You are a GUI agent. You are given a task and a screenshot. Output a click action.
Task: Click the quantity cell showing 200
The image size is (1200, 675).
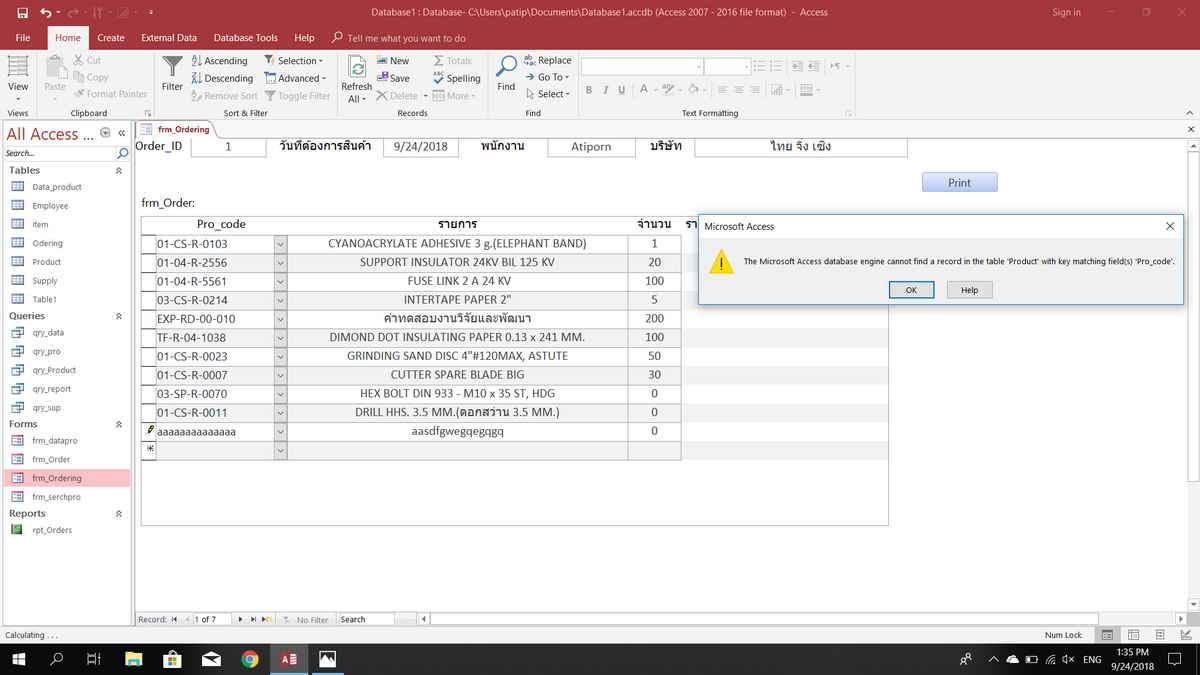click(x=654, y=319)
